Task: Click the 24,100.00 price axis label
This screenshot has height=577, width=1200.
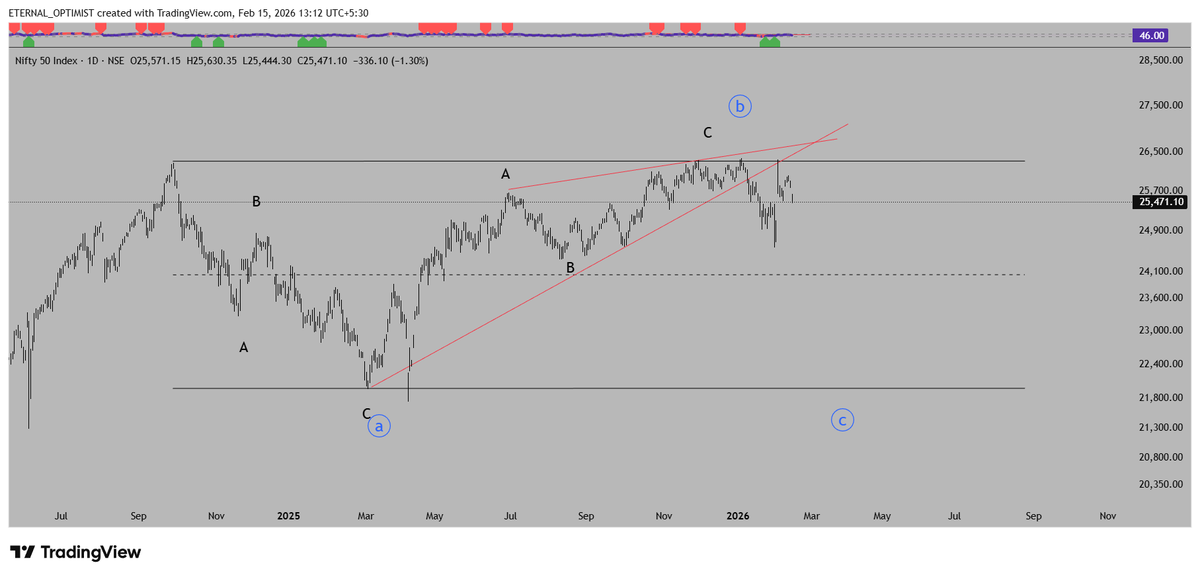Action: pos(1160,271)
